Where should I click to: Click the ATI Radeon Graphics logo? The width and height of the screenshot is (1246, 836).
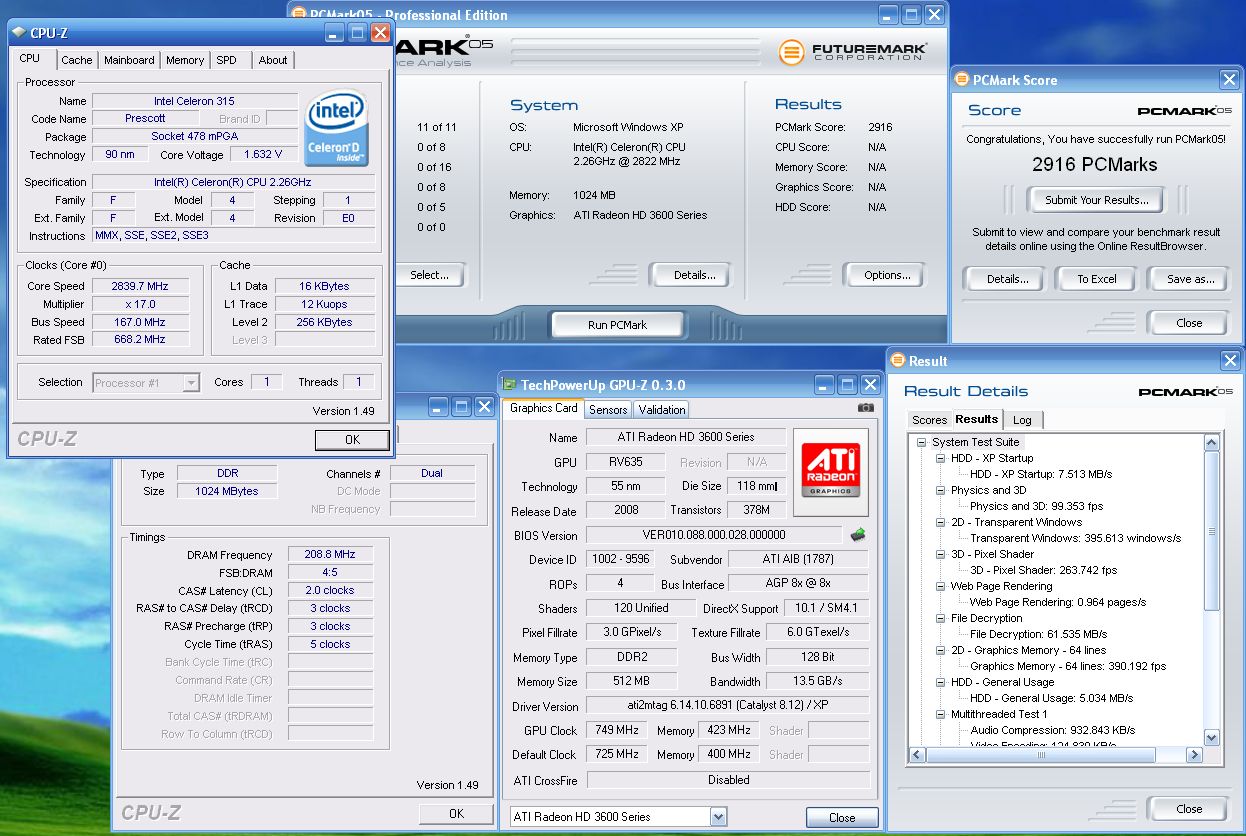coord(830,471)
